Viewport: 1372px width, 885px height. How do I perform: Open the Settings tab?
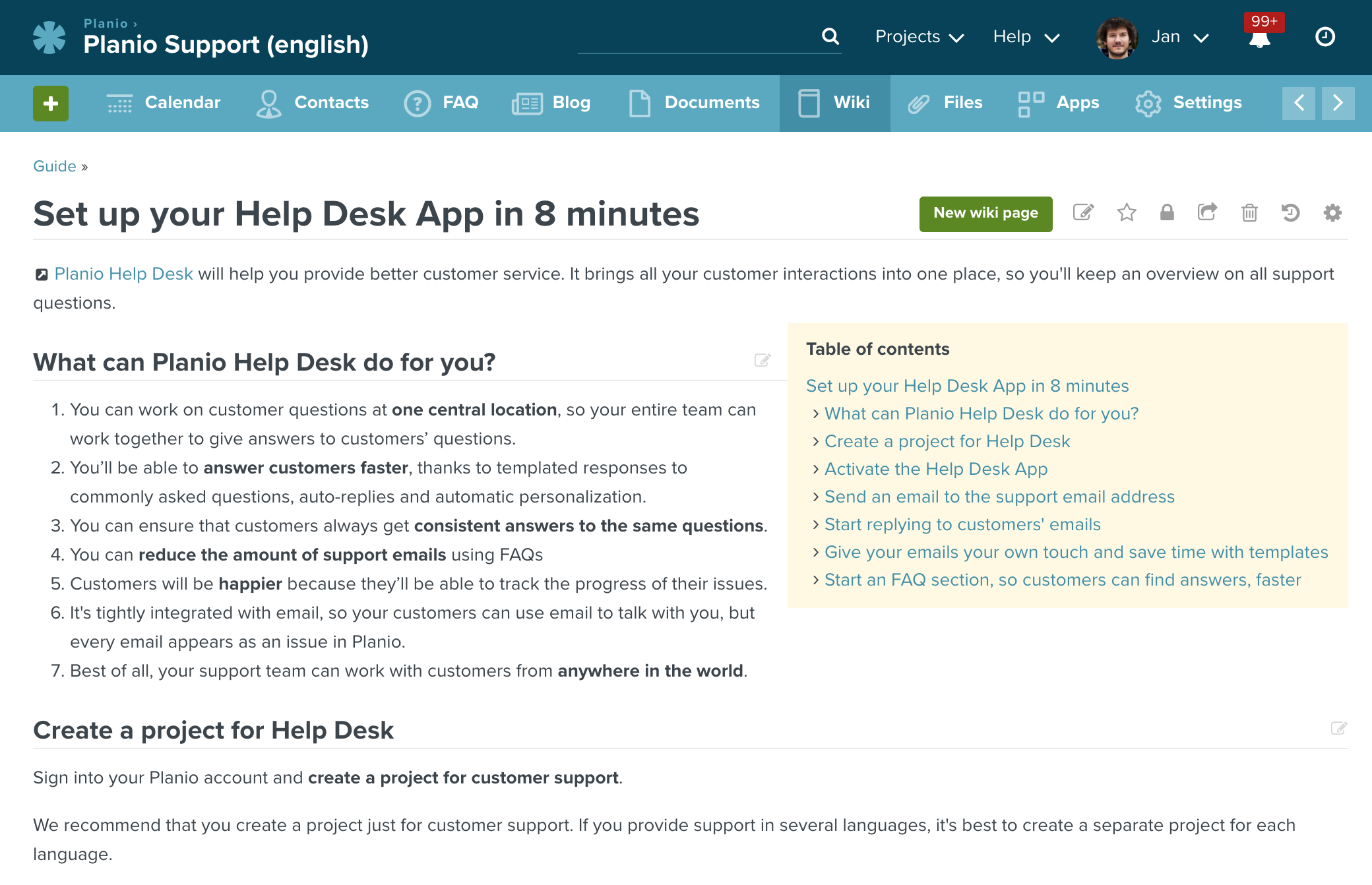1188,104
